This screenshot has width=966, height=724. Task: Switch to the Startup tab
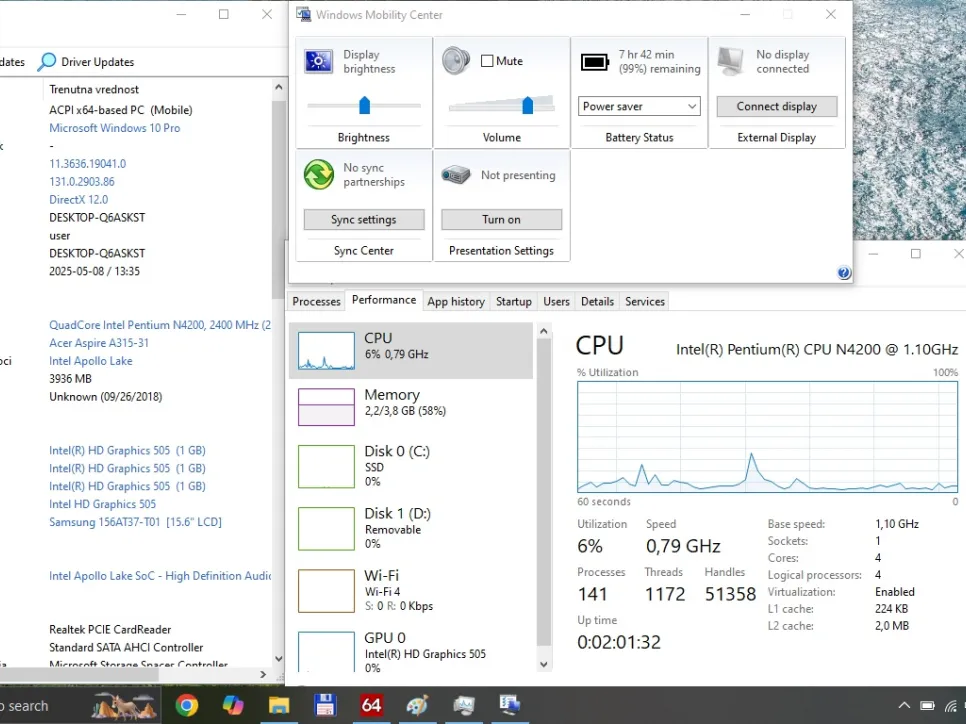[x=513, y=301]
